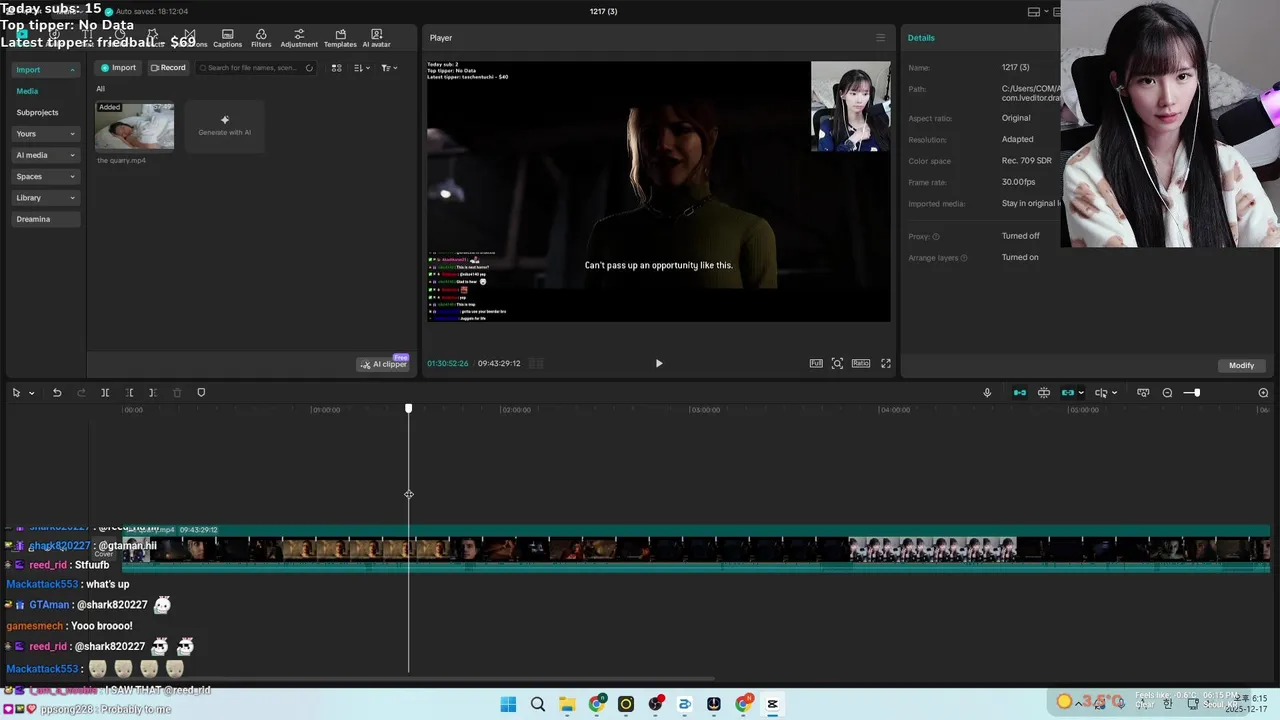The width and height of the screenshot is (1280, 720).
Task: Focus the file name search field
Action: pyautogui.click(x=255, y=68)
